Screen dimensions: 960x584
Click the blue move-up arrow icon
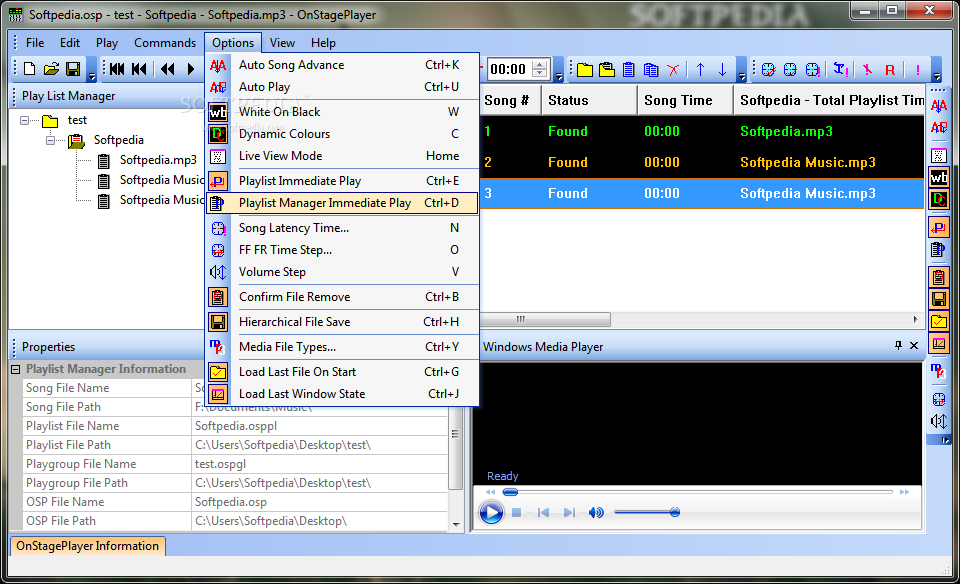[700, 70]
